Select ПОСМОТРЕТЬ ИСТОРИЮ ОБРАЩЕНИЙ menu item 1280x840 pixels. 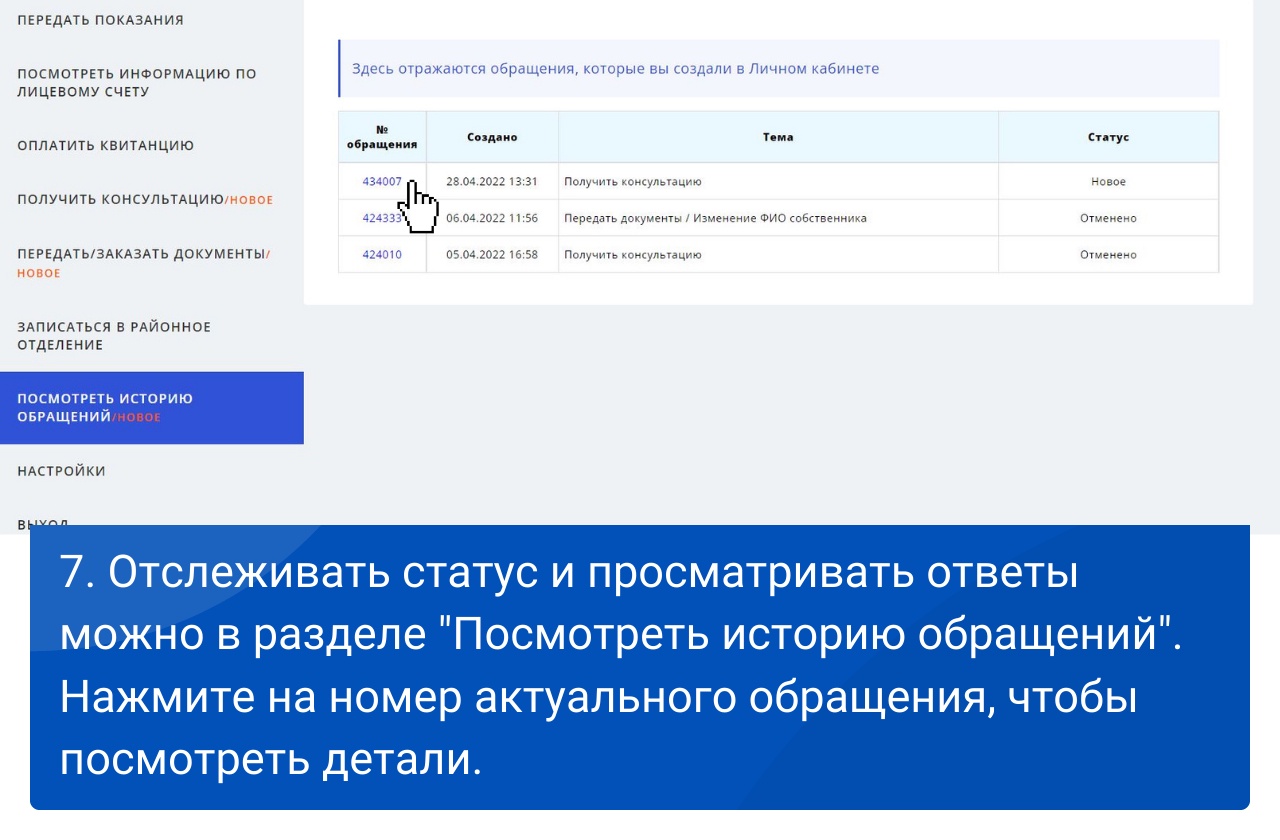click(152, 408)
